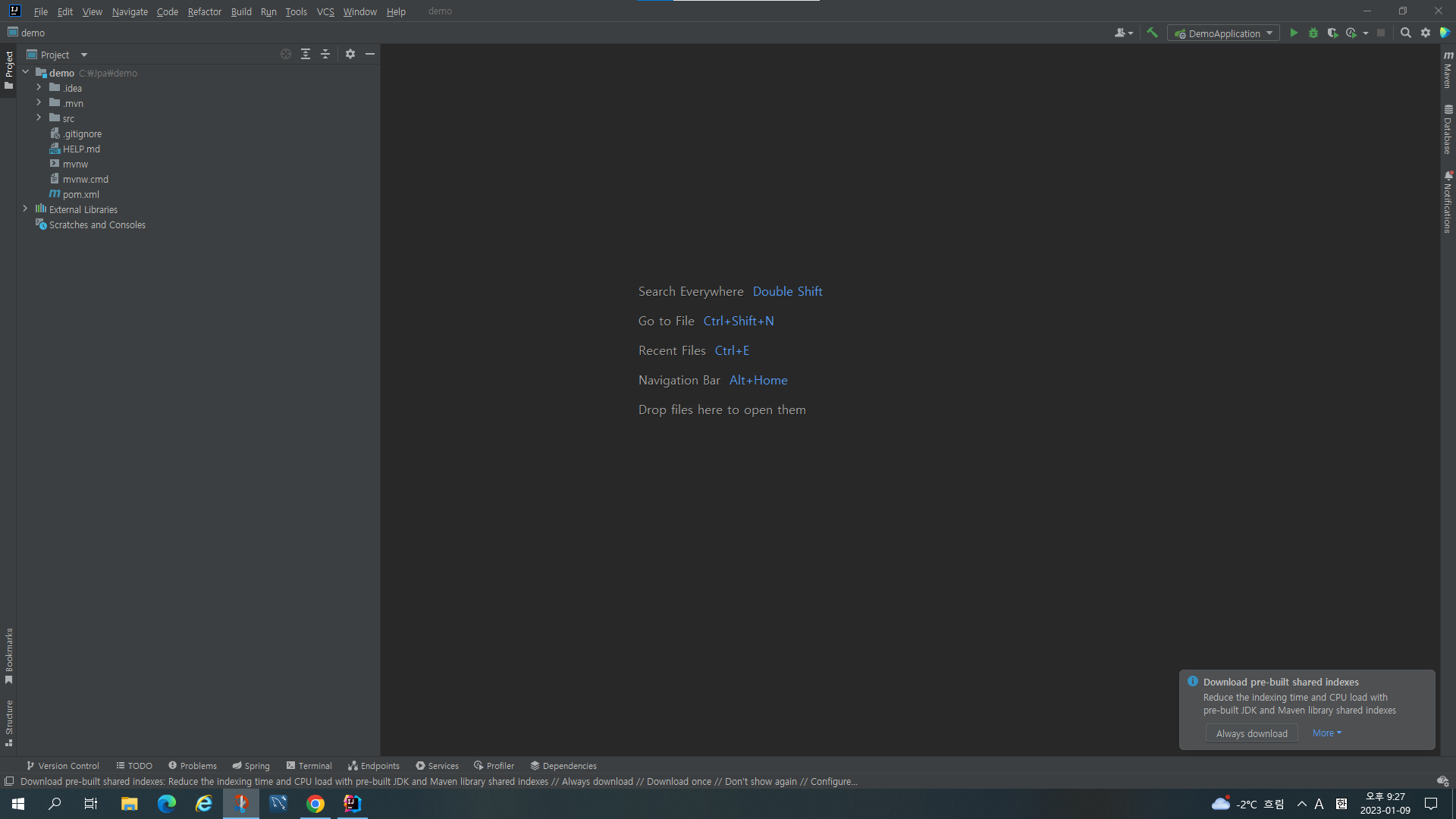Open the Refactor menu
Image resolution: width=1456 pixels, height=819 pixels.
pos(204,11)
